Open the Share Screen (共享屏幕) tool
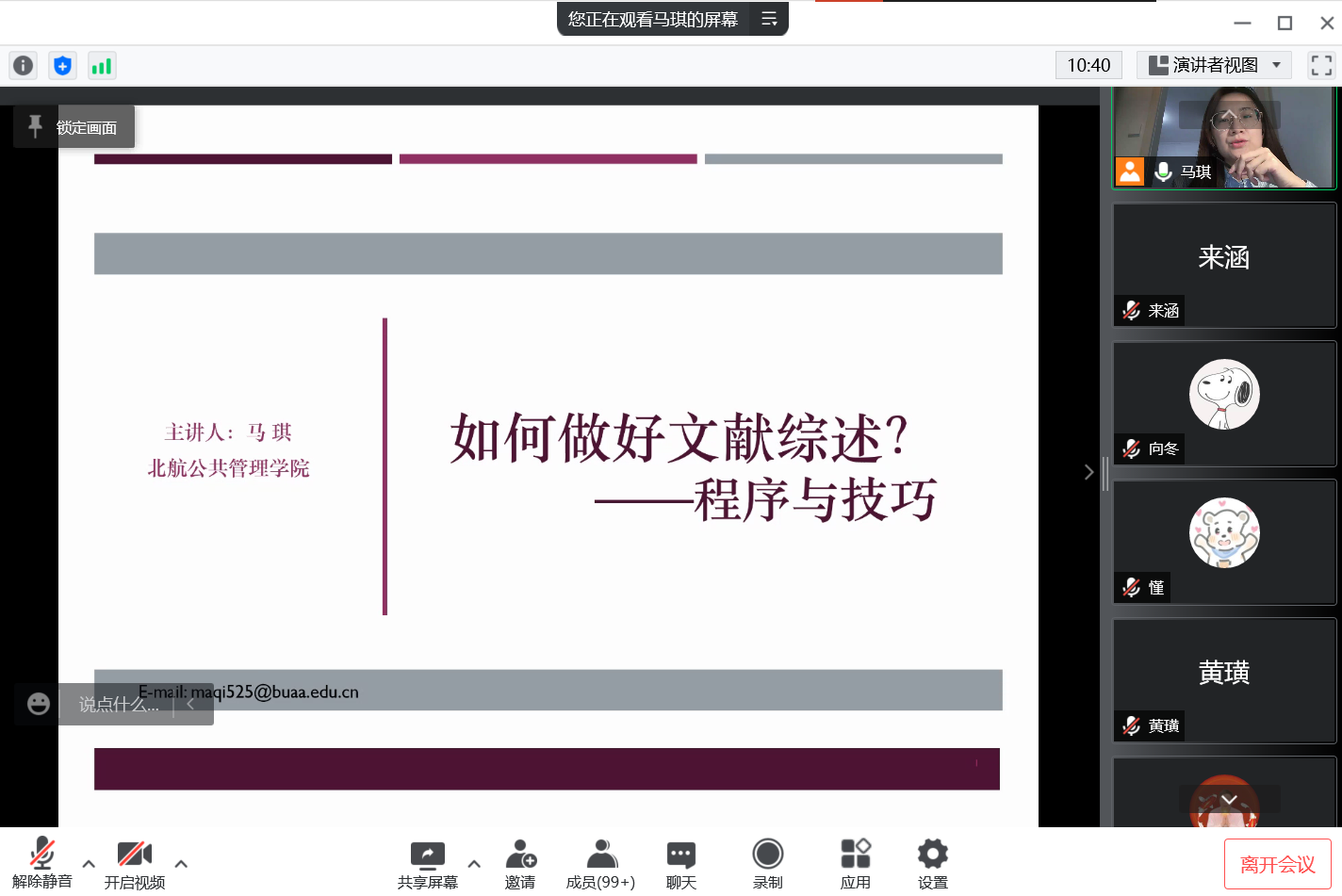 tap(427, 864)
